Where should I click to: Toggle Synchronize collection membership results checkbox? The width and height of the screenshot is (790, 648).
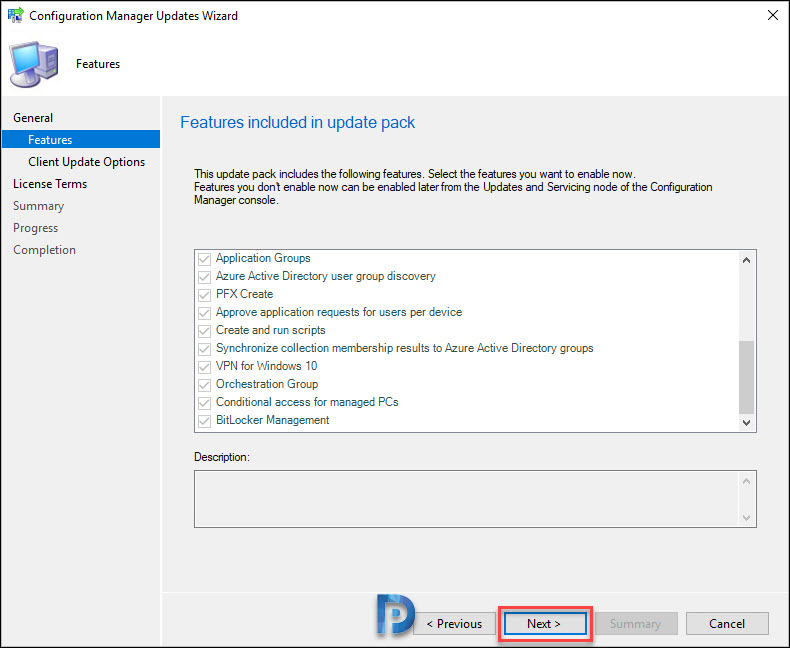[x=204, y=349]
